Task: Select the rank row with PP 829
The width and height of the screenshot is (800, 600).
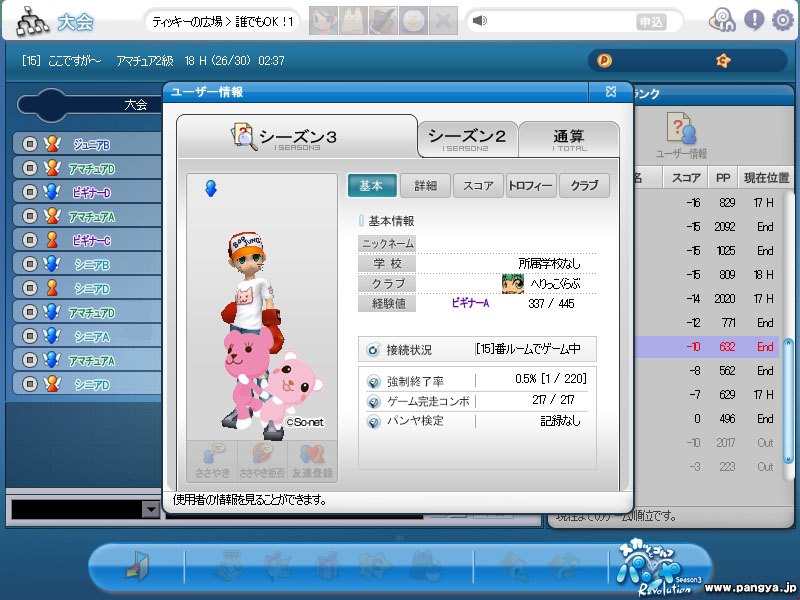Action: coord(706,203)
